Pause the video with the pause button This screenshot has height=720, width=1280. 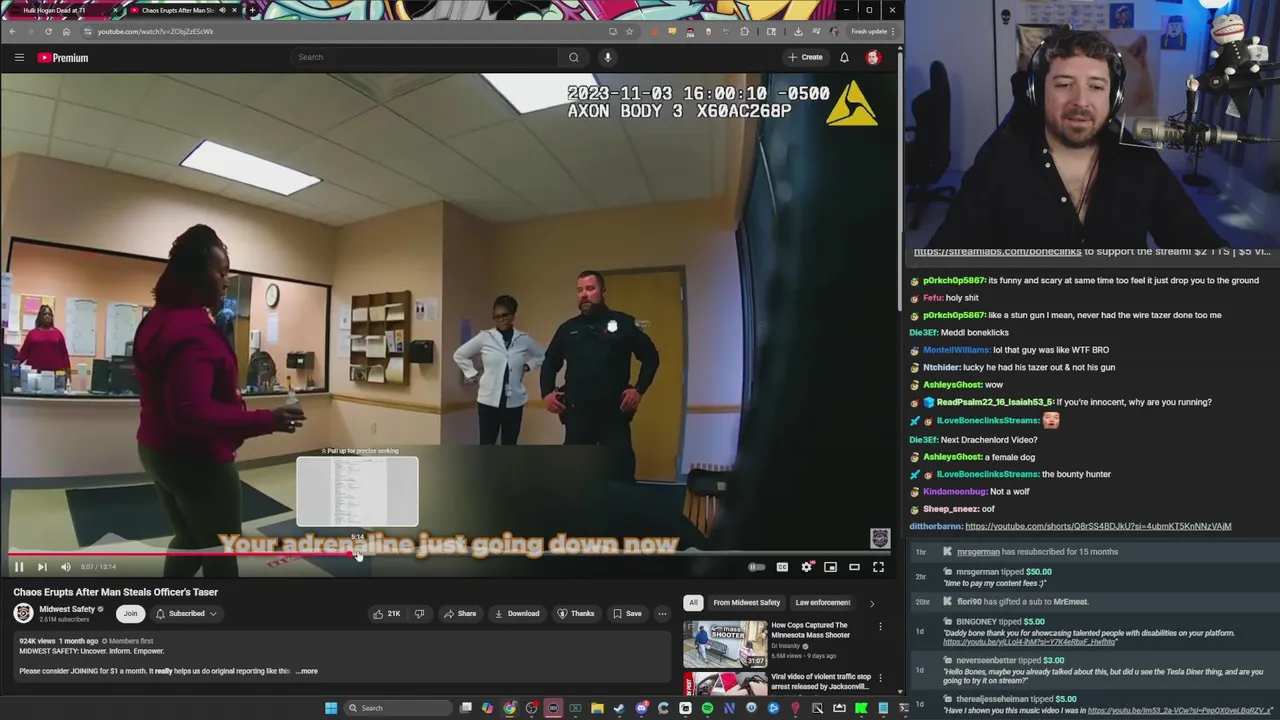click(x=18, y=567)
